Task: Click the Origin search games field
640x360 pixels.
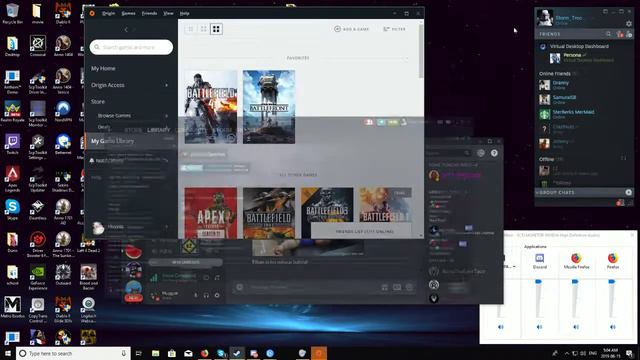Action: tap(131, 47)
